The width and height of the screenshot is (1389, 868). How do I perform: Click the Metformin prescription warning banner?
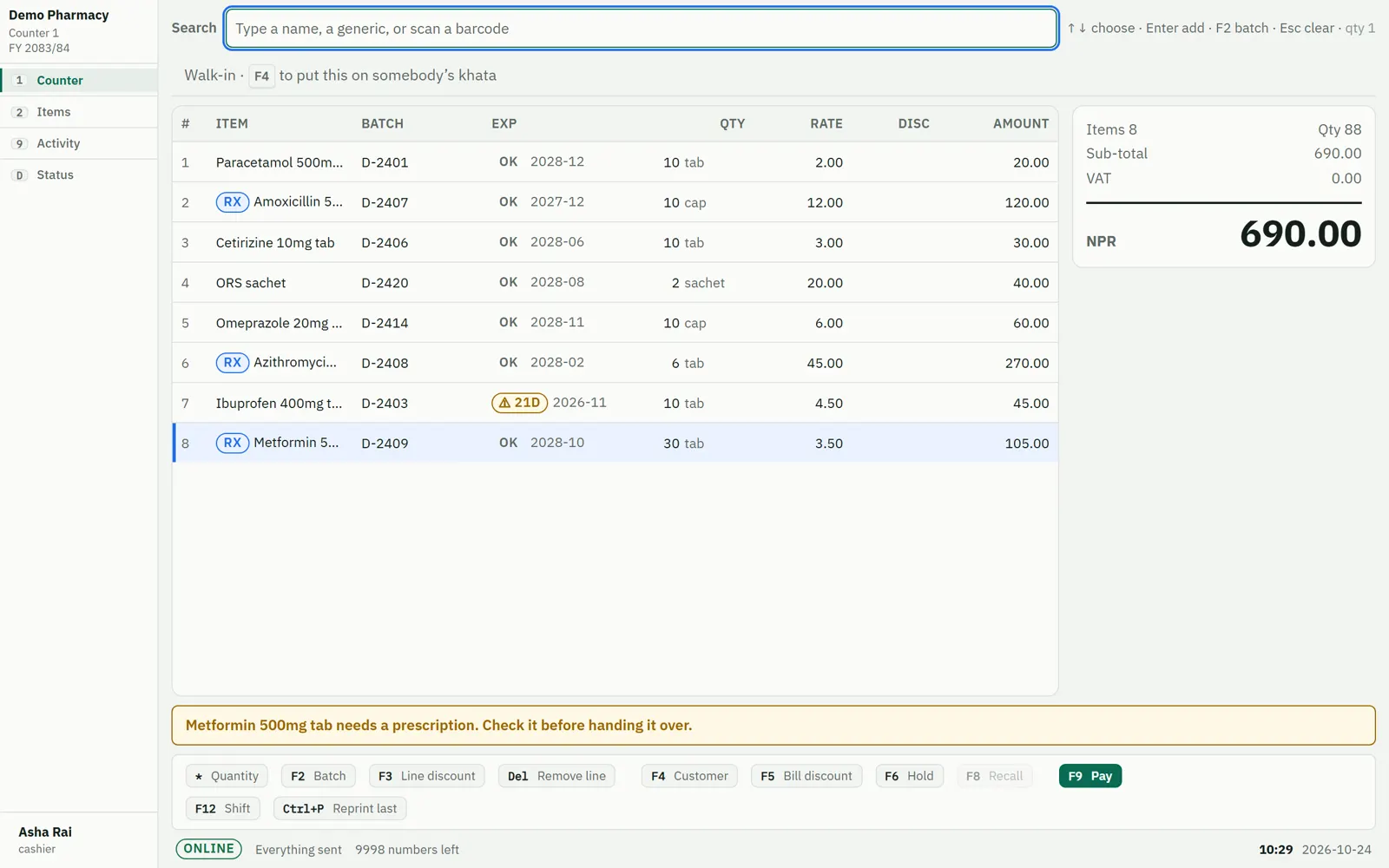click(x=773, y=726)
